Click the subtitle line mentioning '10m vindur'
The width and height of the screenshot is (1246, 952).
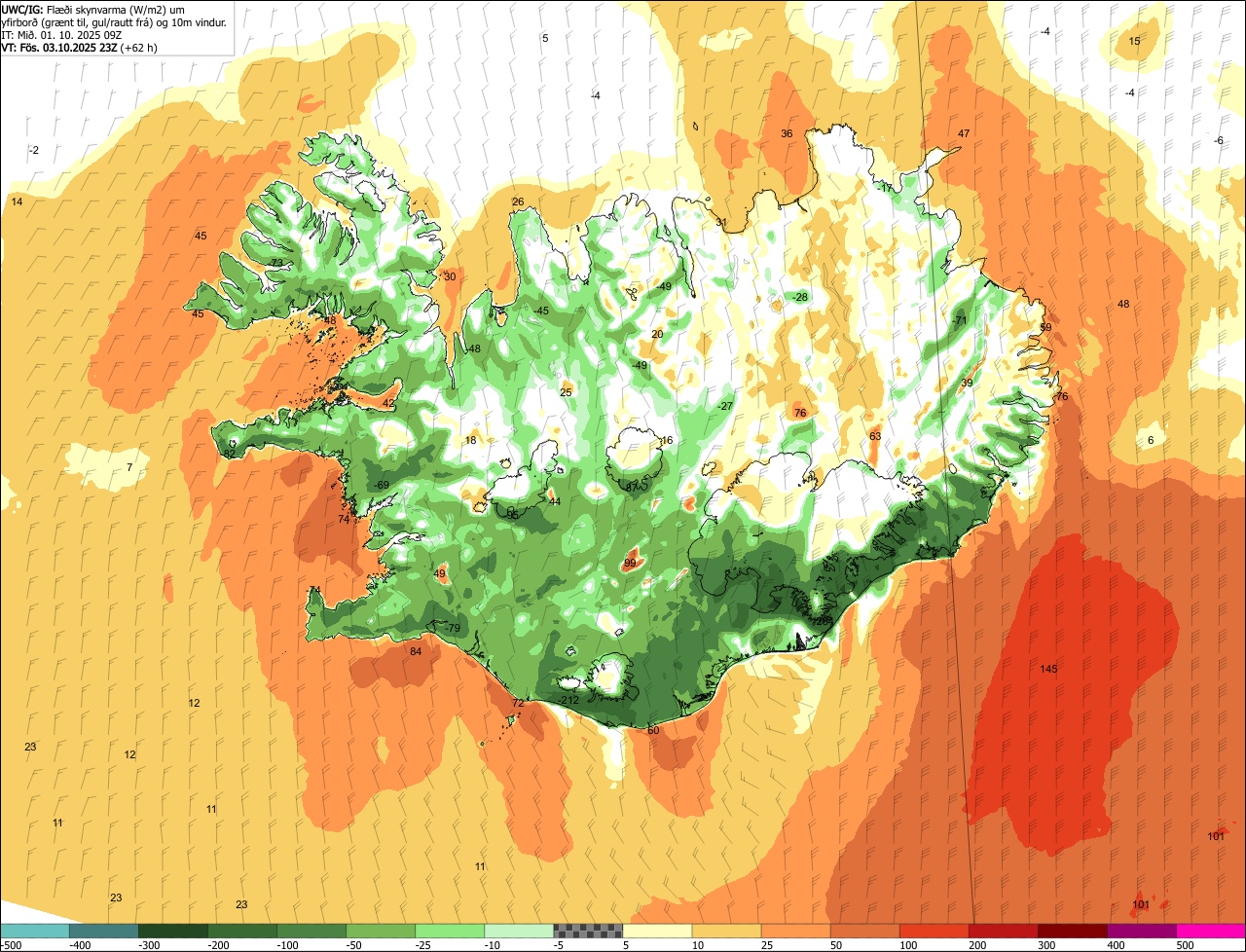(x=115, y=21)
